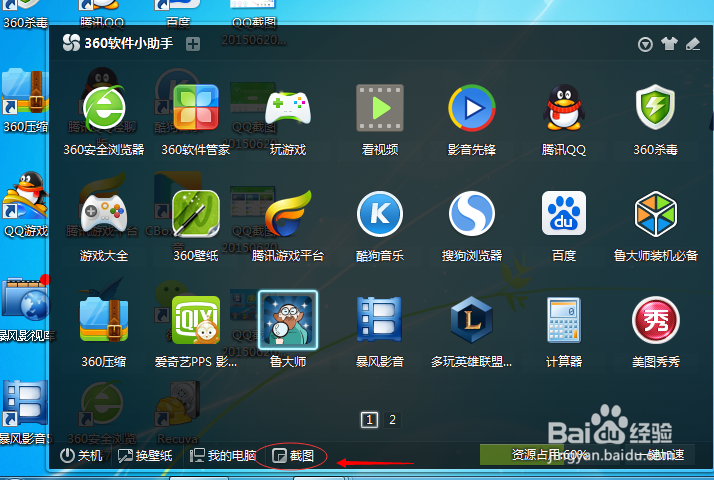
Task: Open 腾讯QQ in the assistant panel
Action: pyautogui.click(x=564, y=108)
